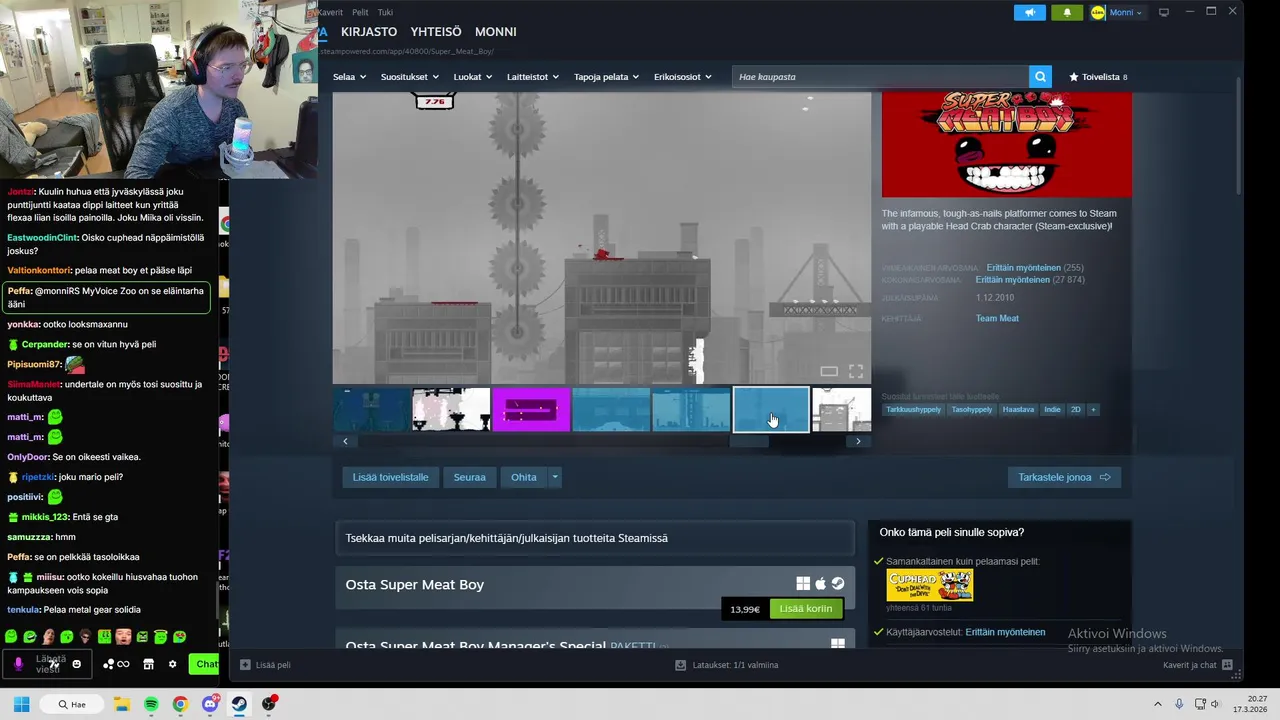Image resolution: width=1280 pixels, height=720 pixels.
Task: Show more tags with the plus button
Action: pos(1093,409)
